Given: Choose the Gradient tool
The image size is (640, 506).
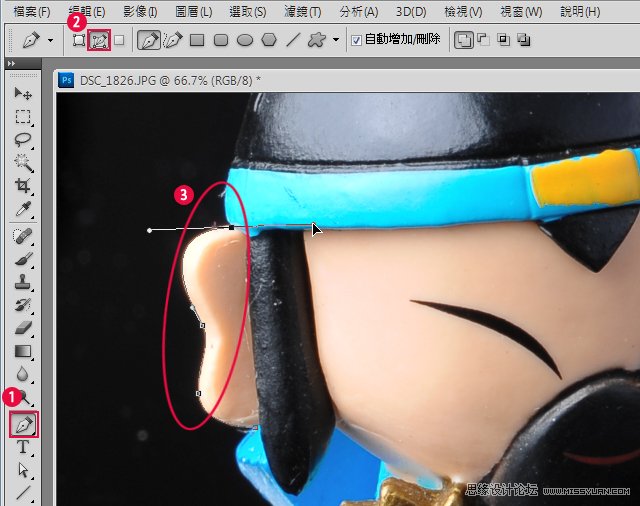Looking at the screenshot, I should (x=23, y=350).
